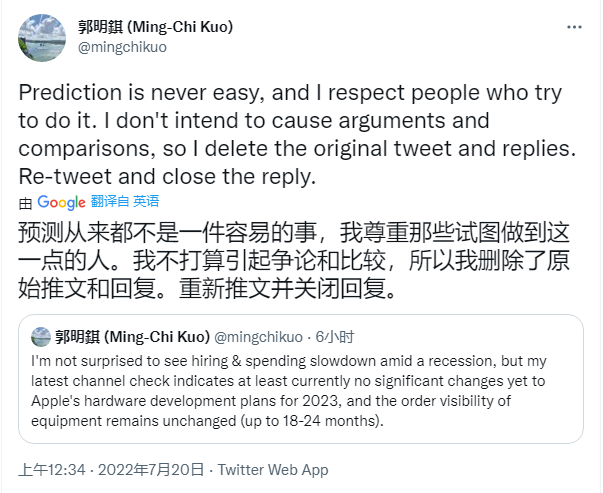Click the 6小时 timestamp in quoted tweet
603x493 pixels.
click(334, 337)
